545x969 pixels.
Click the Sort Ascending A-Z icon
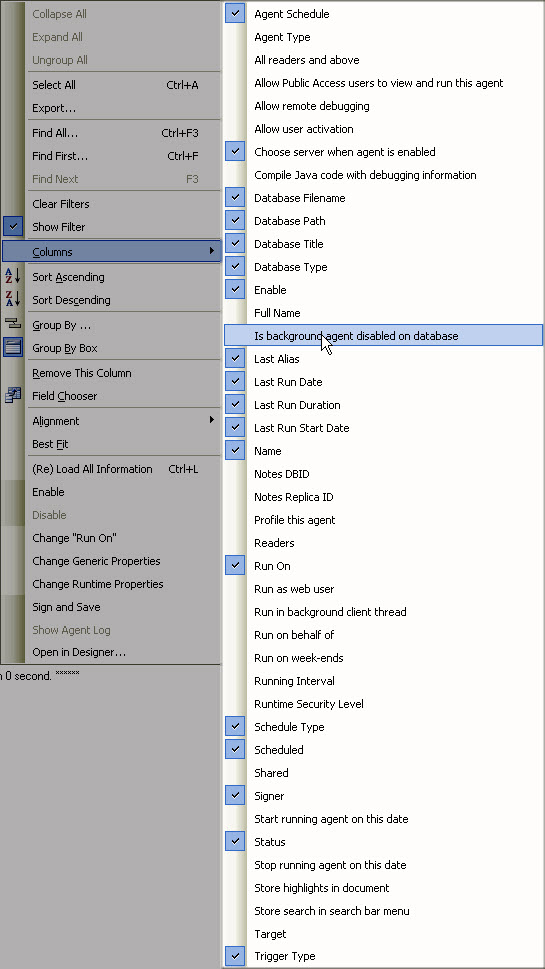[x=12, y=276]
